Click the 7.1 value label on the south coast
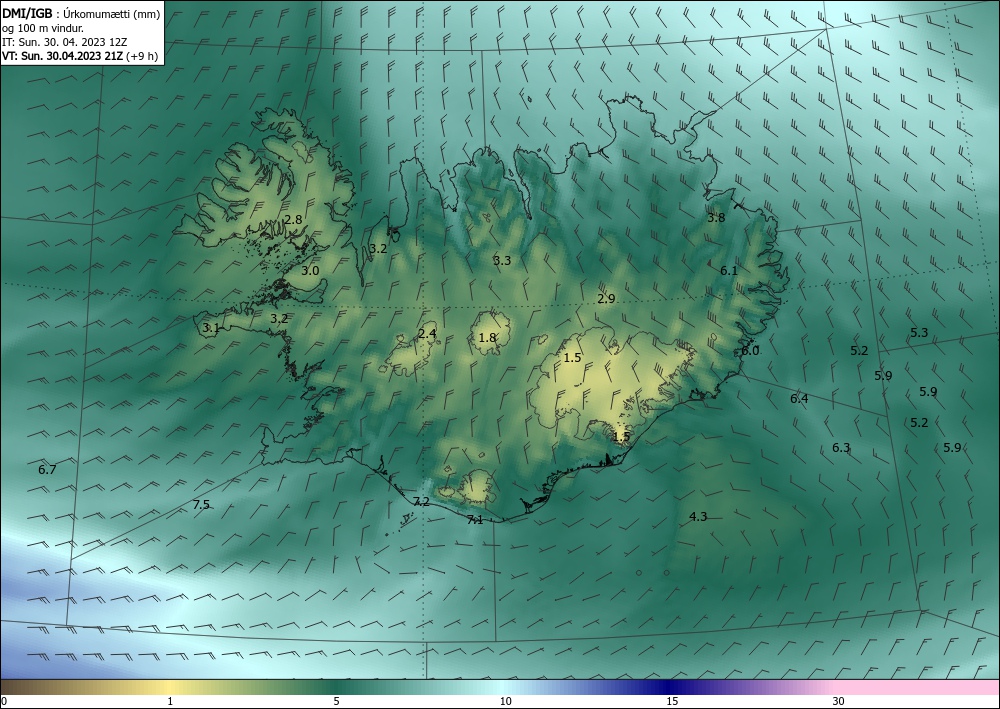The height and width of the screenshot is (709, 1000). [475, 520]
